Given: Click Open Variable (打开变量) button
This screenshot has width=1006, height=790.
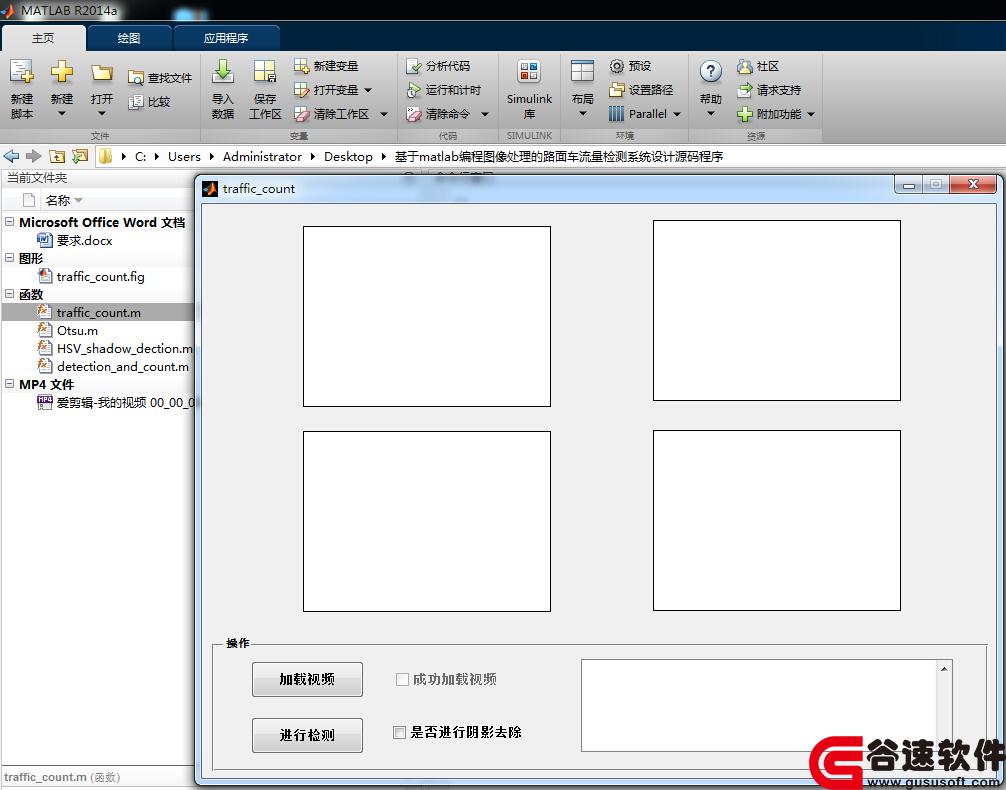Looking at the screenshot, I should 326,90.
